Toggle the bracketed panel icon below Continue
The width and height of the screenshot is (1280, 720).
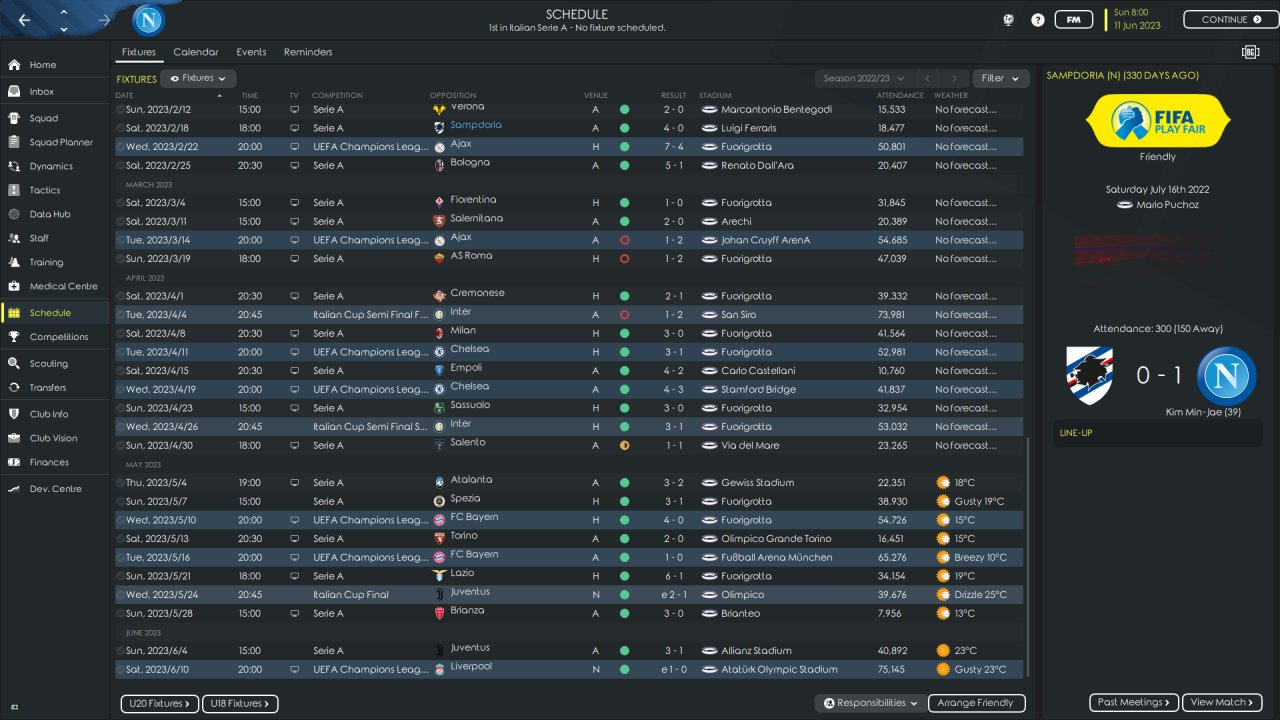click(1250, 52)
